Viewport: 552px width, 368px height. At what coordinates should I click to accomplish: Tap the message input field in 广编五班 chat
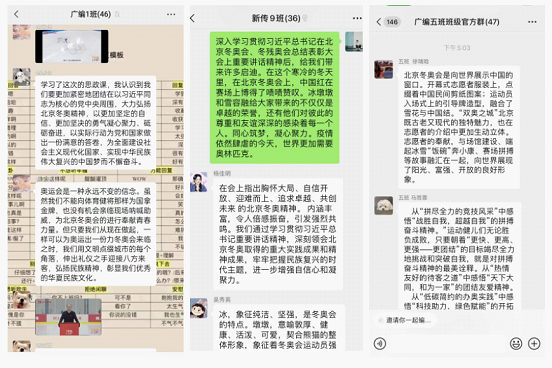click(x=447, y=344)
